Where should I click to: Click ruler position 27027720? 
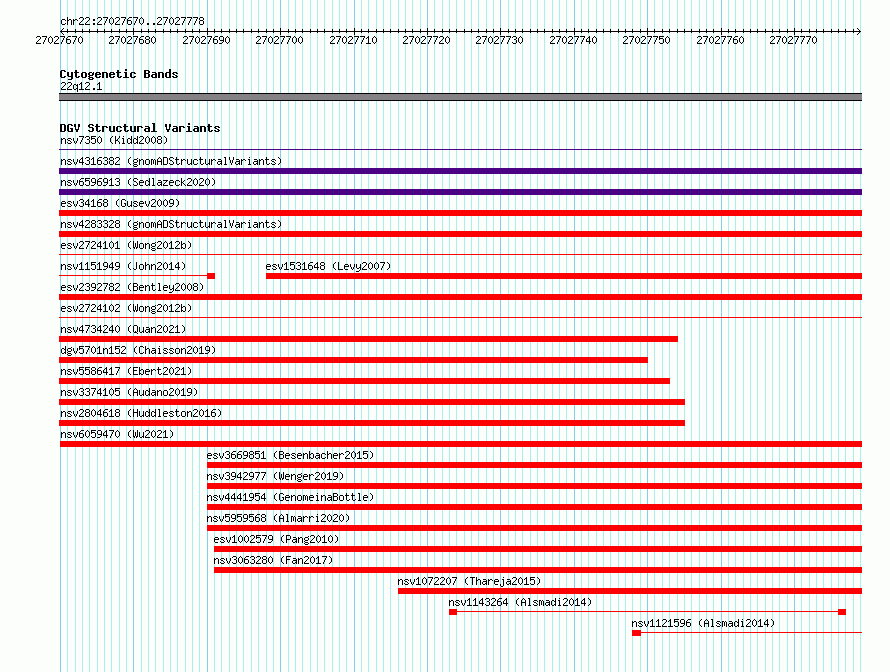coord(426,40)
